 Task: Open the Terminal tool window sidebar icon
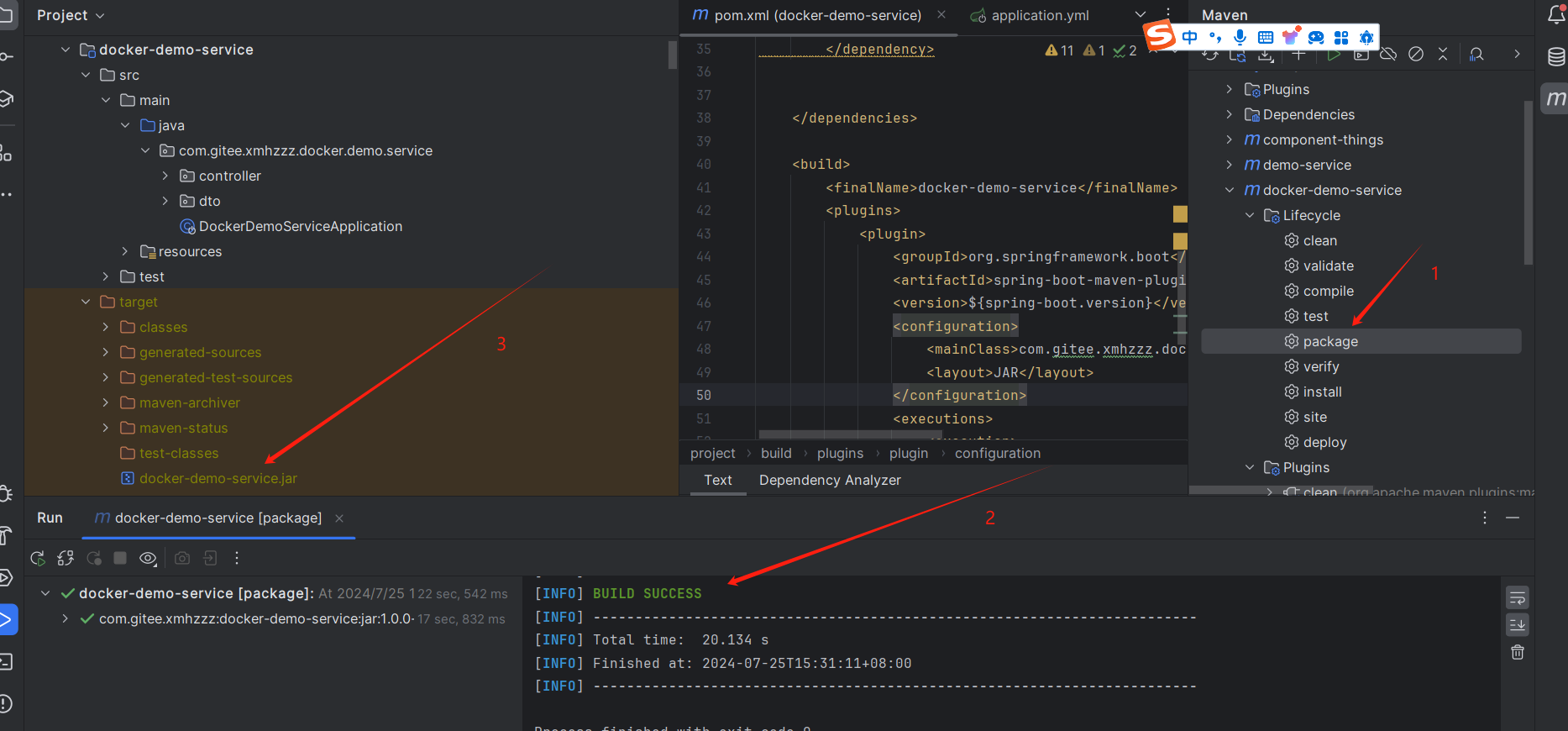[5, 662]
